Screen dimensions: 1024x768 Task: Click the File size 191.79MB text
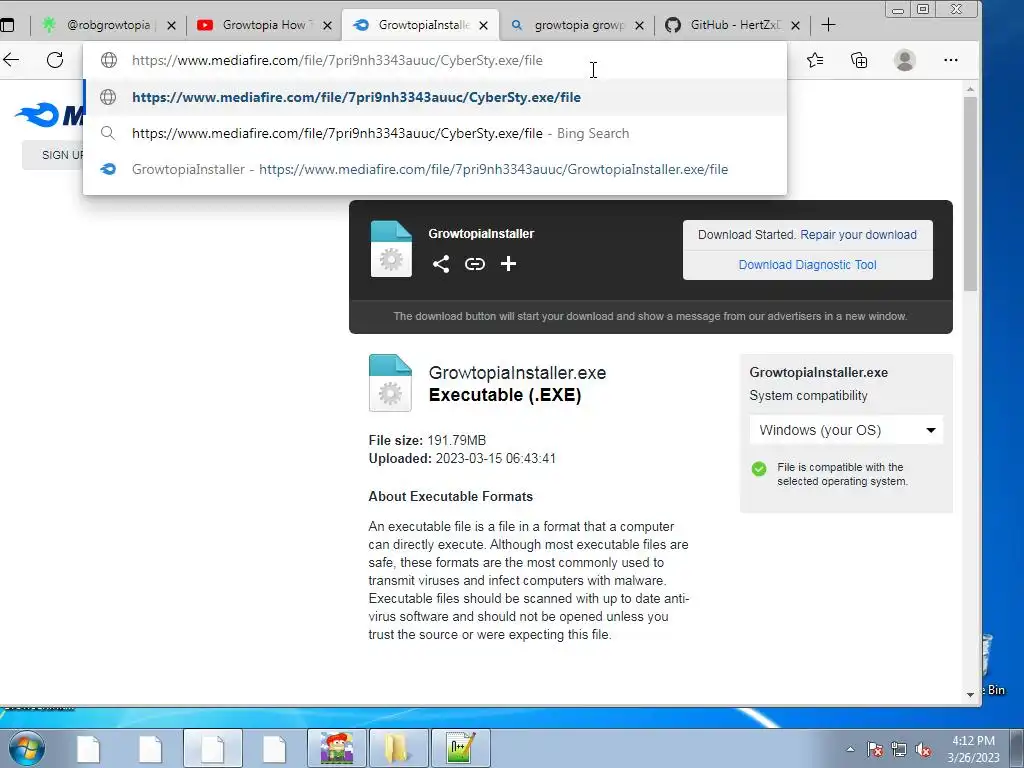(x=427, y=440)
